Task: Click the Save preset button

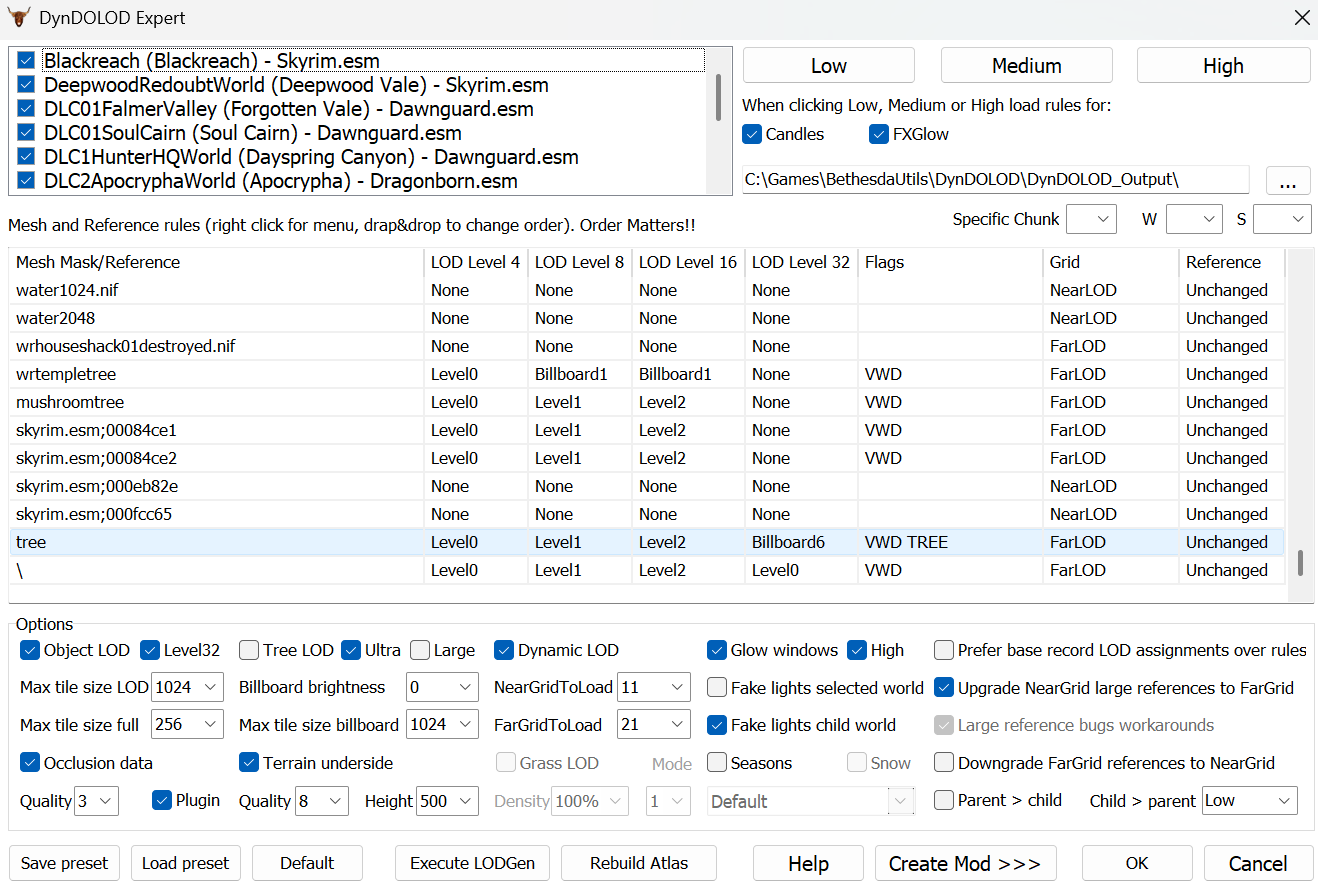Action: coord(64,863)
